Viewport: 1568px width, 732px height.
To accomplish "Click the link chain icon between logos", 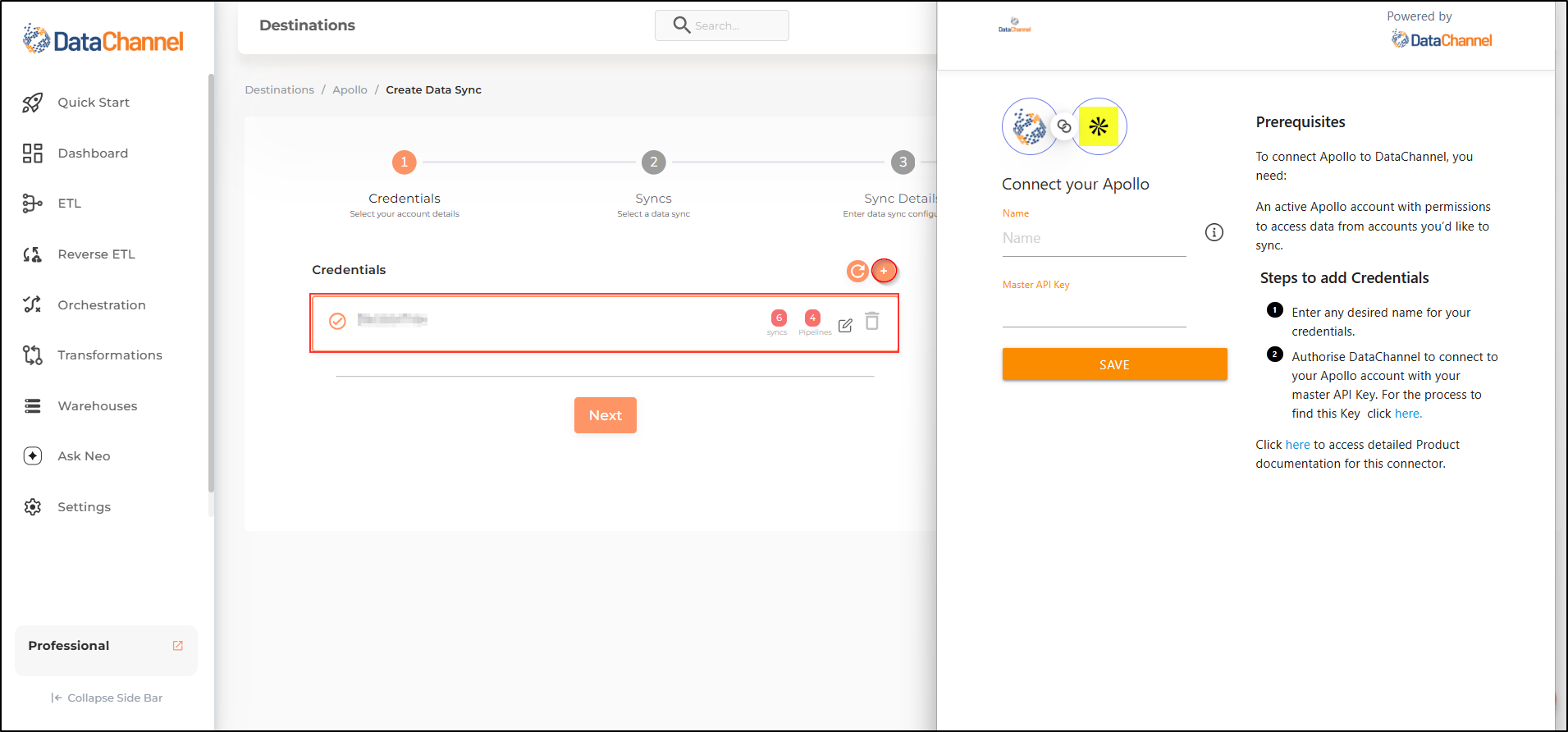I will 1063,126.
